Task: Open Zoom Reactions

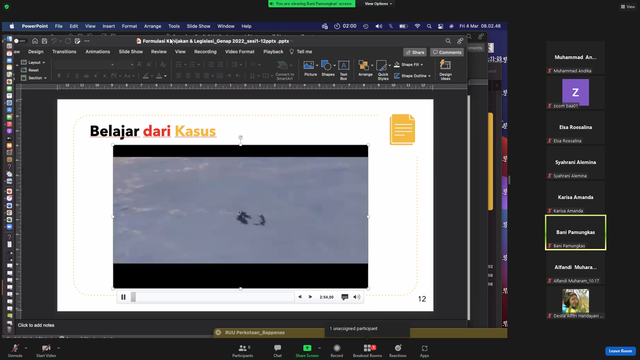Action: [398, 351]
